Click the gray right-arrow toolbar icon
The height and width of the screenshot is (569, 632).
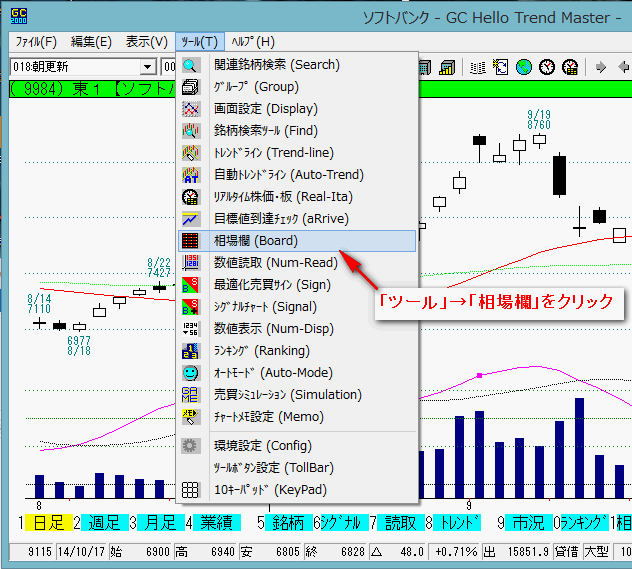601,67
